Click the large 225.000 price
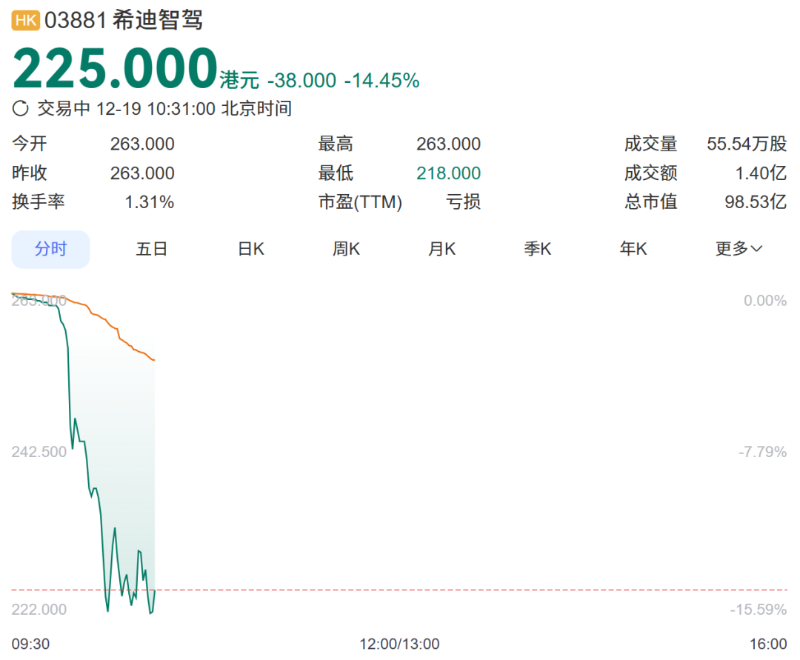 tap(114, 68)
